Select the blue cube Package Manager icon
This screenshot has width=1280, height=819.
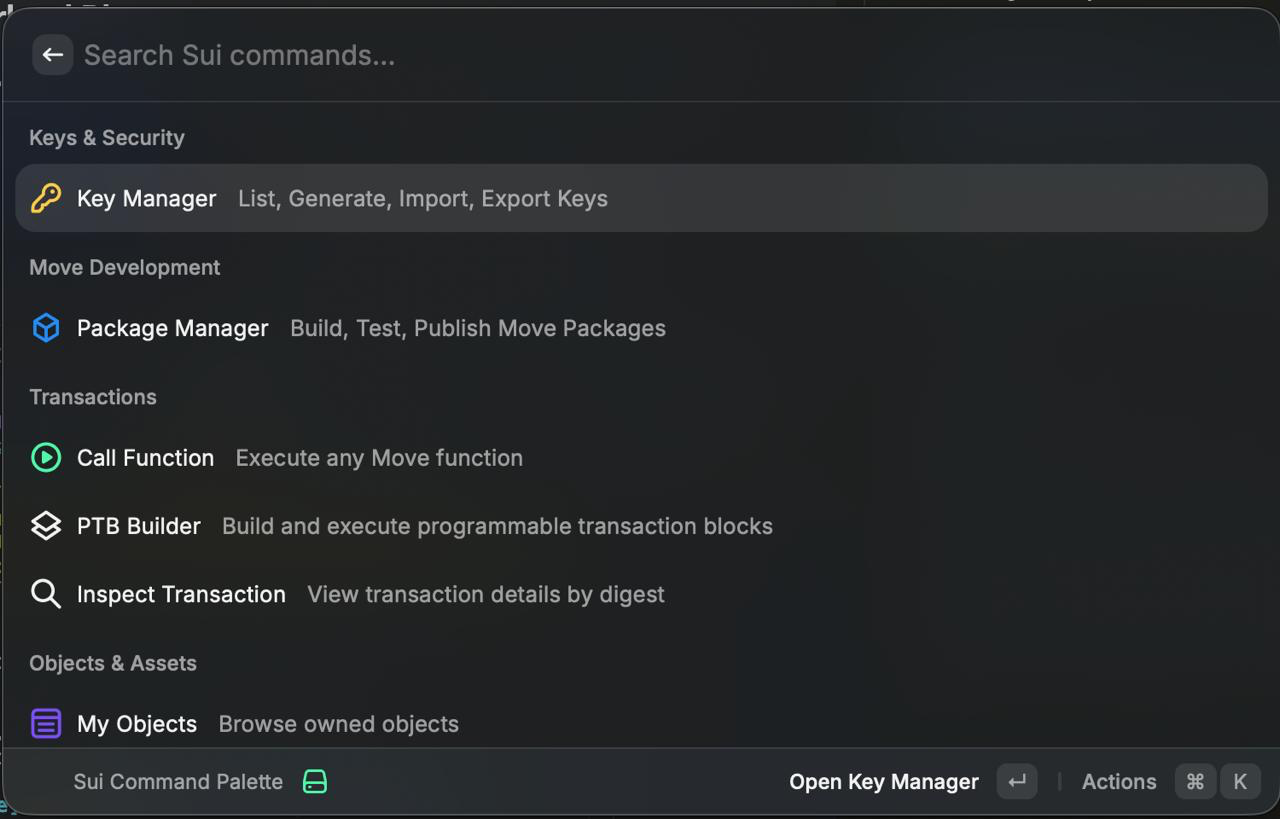(x=46, y=327)
